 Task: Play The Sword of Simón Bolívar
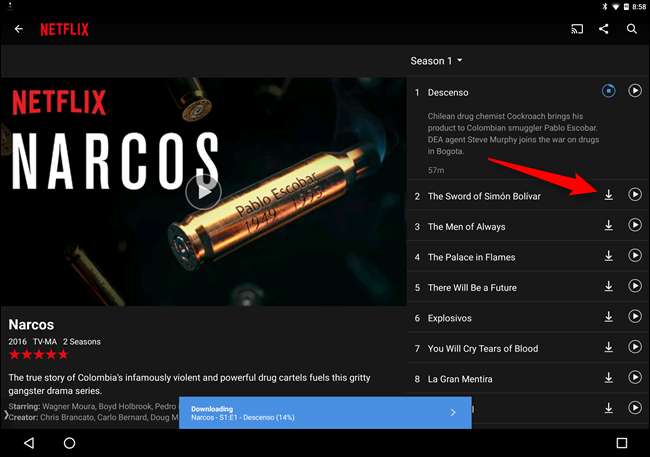tap(635, 194)
